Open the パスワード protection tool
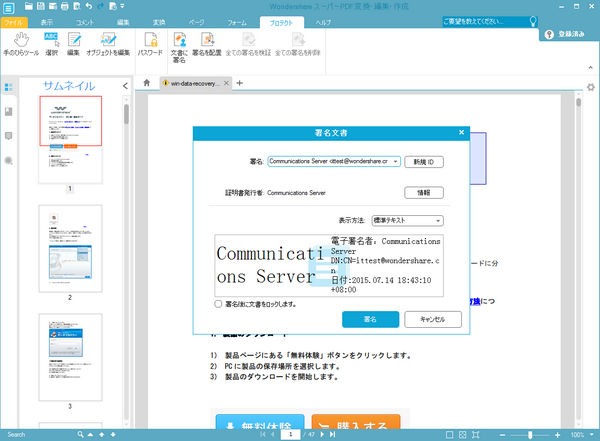The height and width of the screenshot is (441, 600). (150, 44)
